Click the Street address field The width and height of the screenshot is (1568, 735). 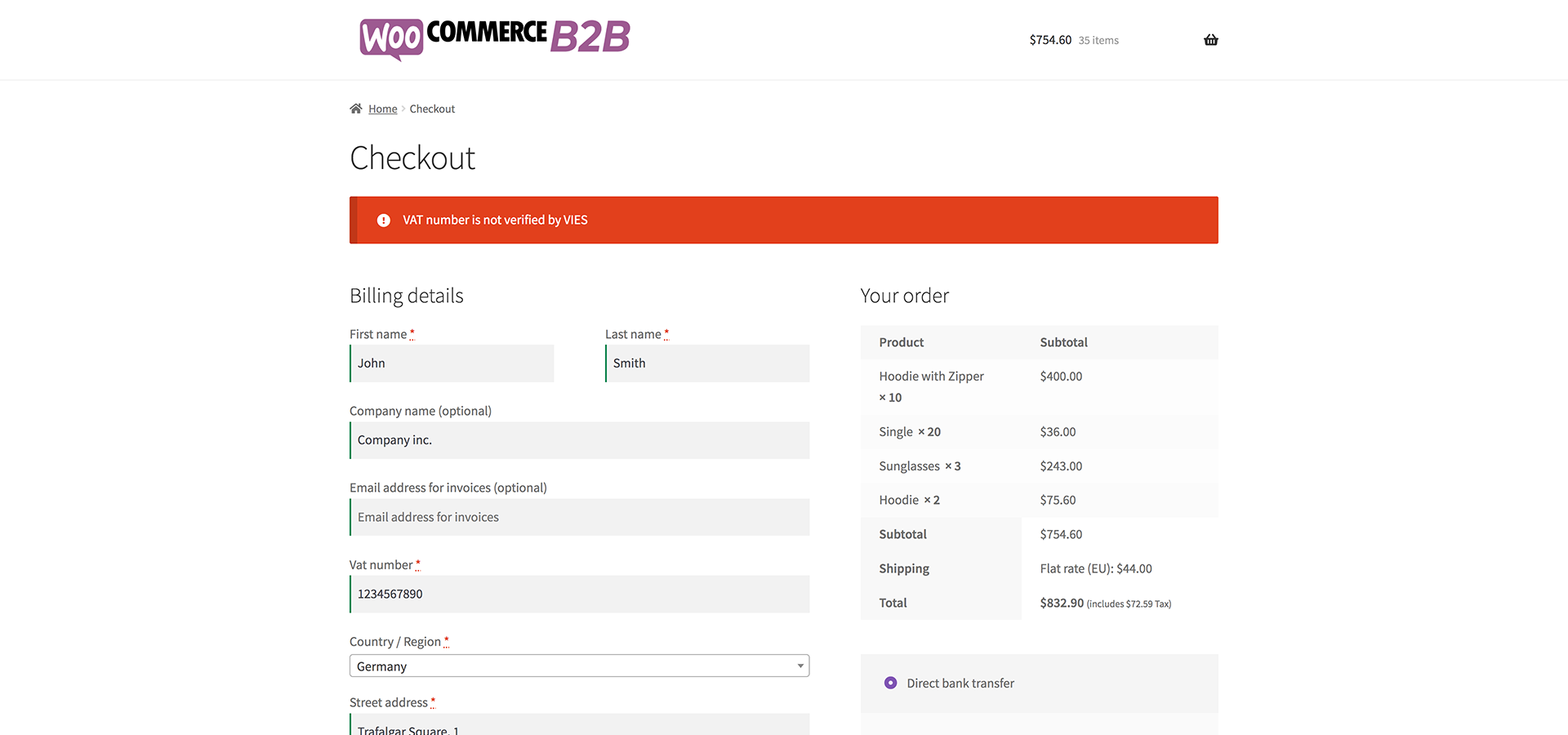coord(580,725)
